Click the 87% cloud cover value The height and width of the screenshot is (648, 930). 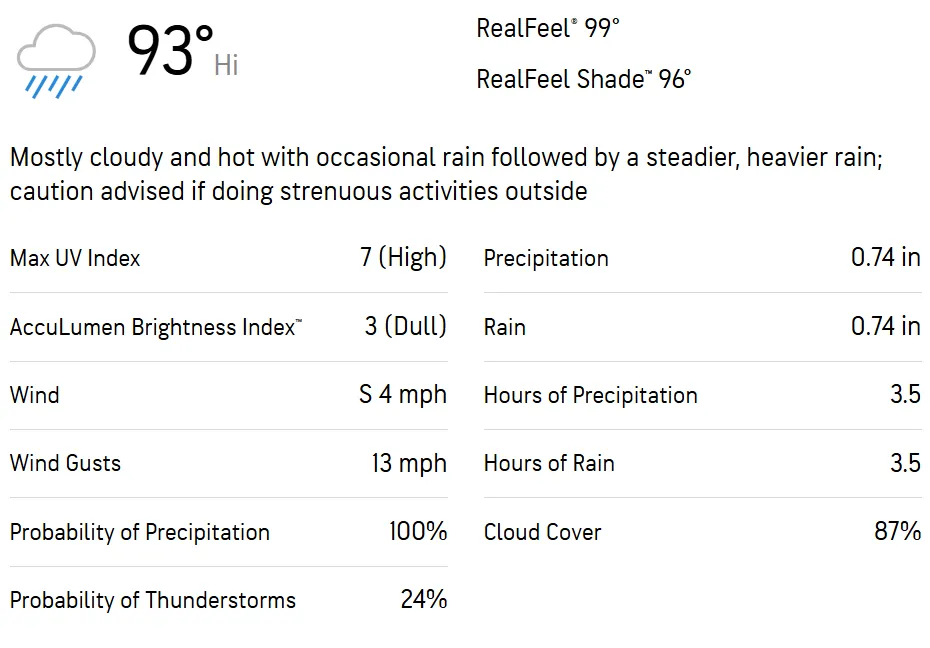pos(897,532)
